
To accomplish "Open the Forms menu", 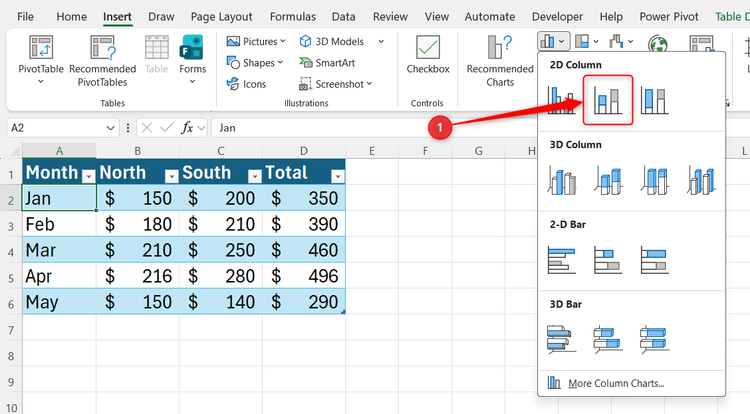I will (x=192, y=60).
